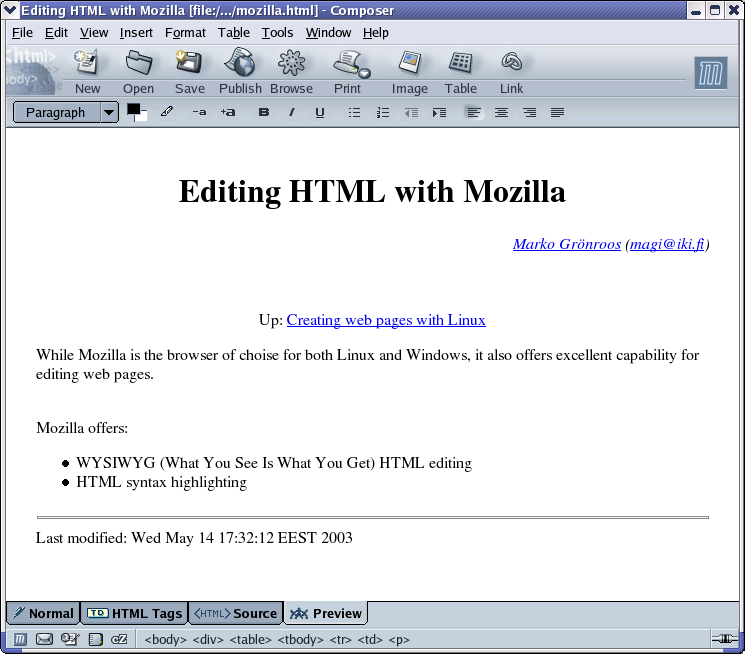Viewport: 745px width, 654px height.
Task: Open the Format menu
Action: [185, 32]
